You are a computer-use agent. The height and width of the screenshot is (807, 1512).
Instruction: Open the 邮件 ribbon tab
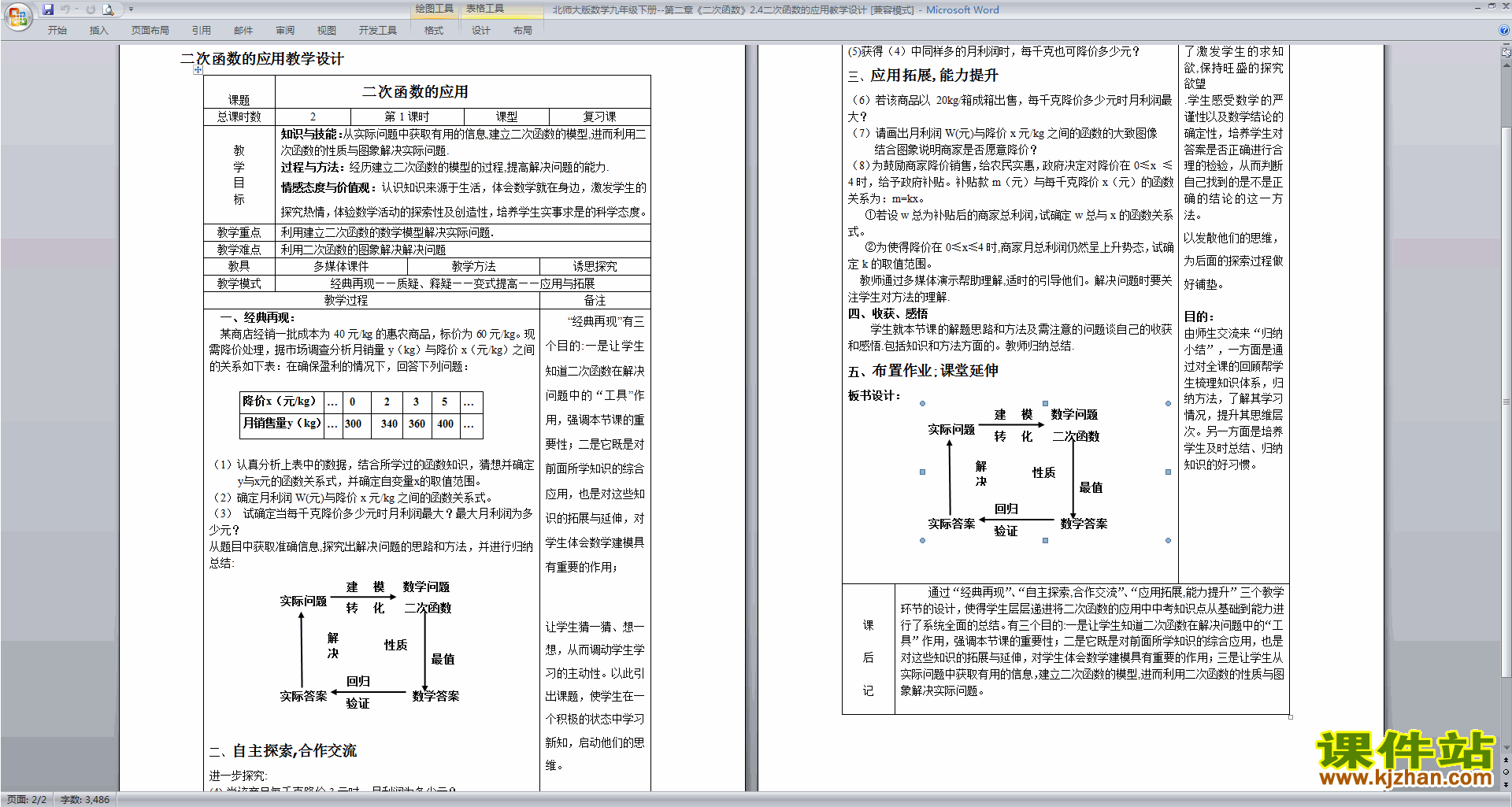tap(243, 30)
